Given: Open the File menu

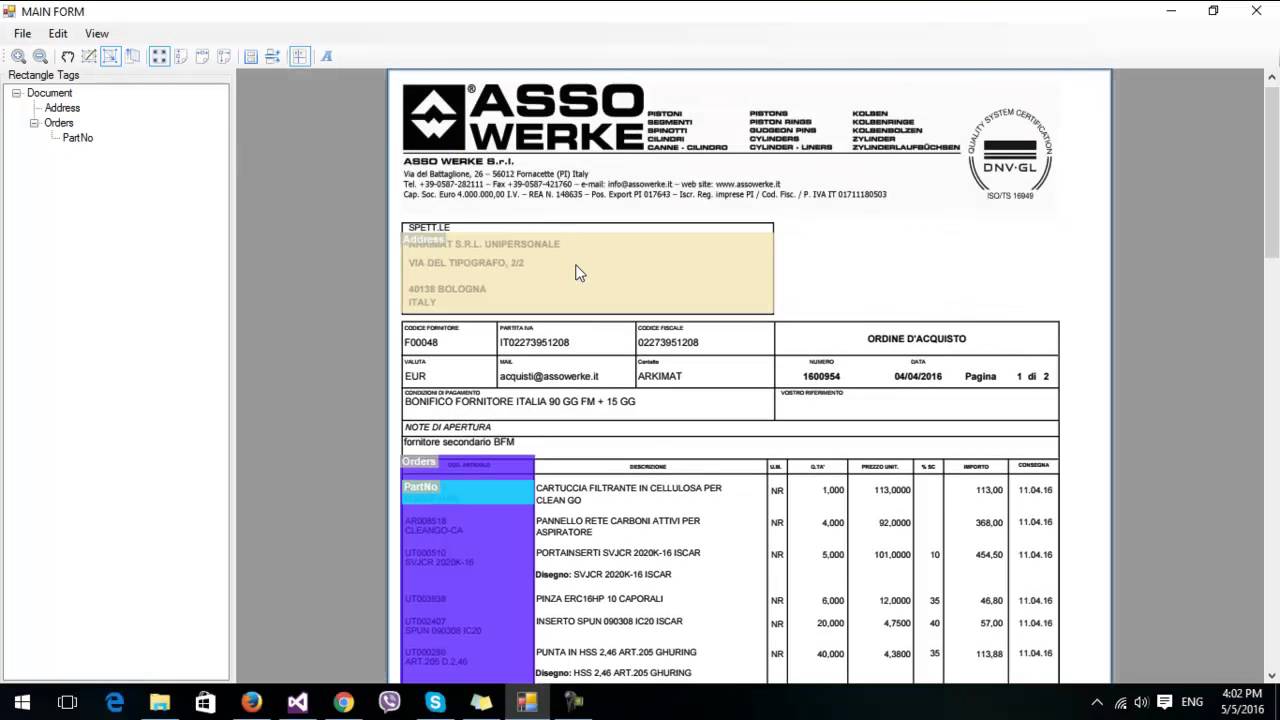Looking at the screenshot, I should pos(22,34).
